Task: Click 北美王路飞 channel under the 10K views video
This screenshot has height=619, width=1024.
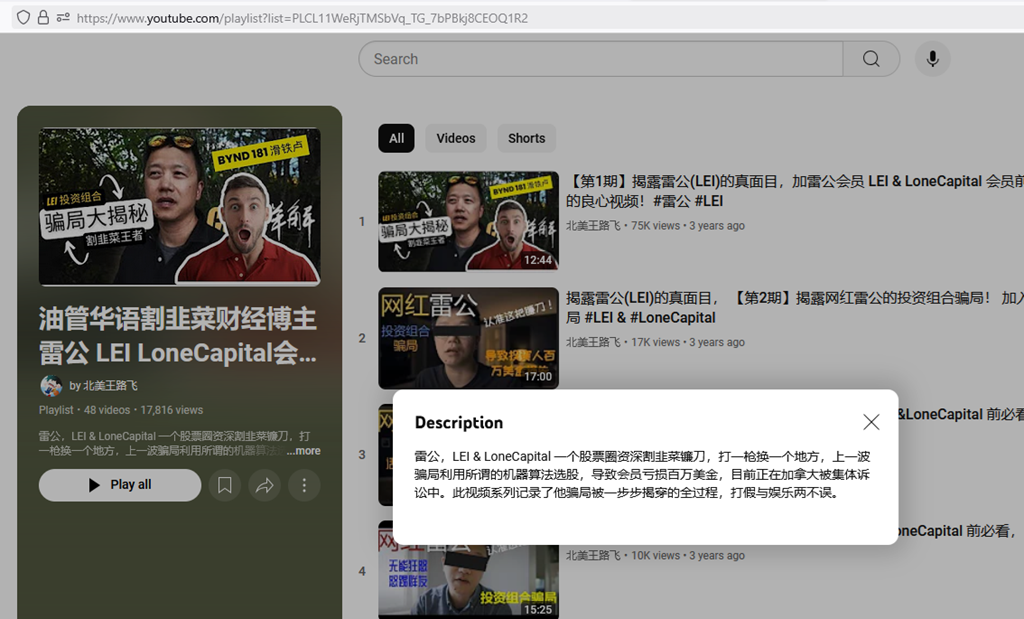Action: tap(593, 555)
